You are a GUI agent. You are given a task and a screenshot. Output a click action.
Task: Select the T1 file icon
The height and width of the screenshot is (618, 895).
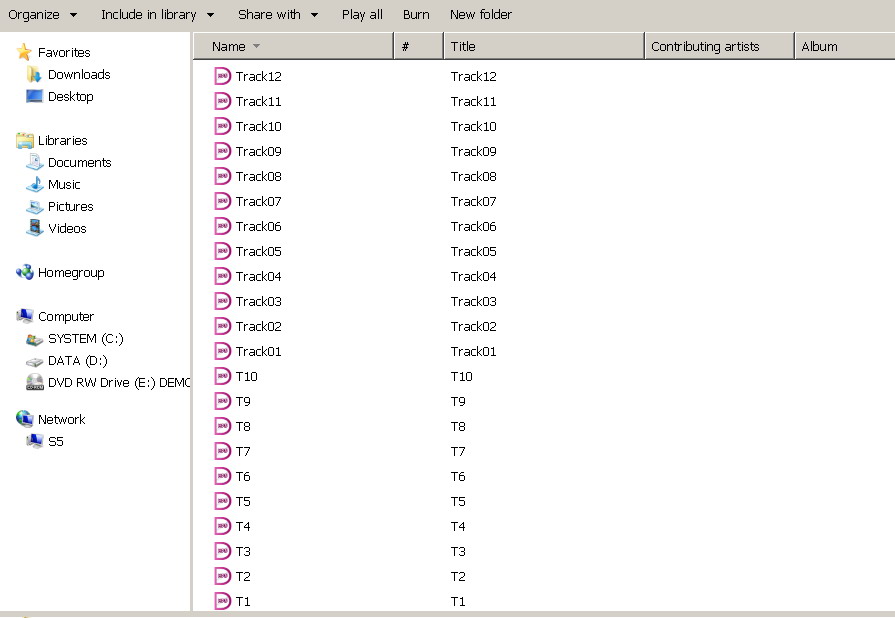pos(222,601)
